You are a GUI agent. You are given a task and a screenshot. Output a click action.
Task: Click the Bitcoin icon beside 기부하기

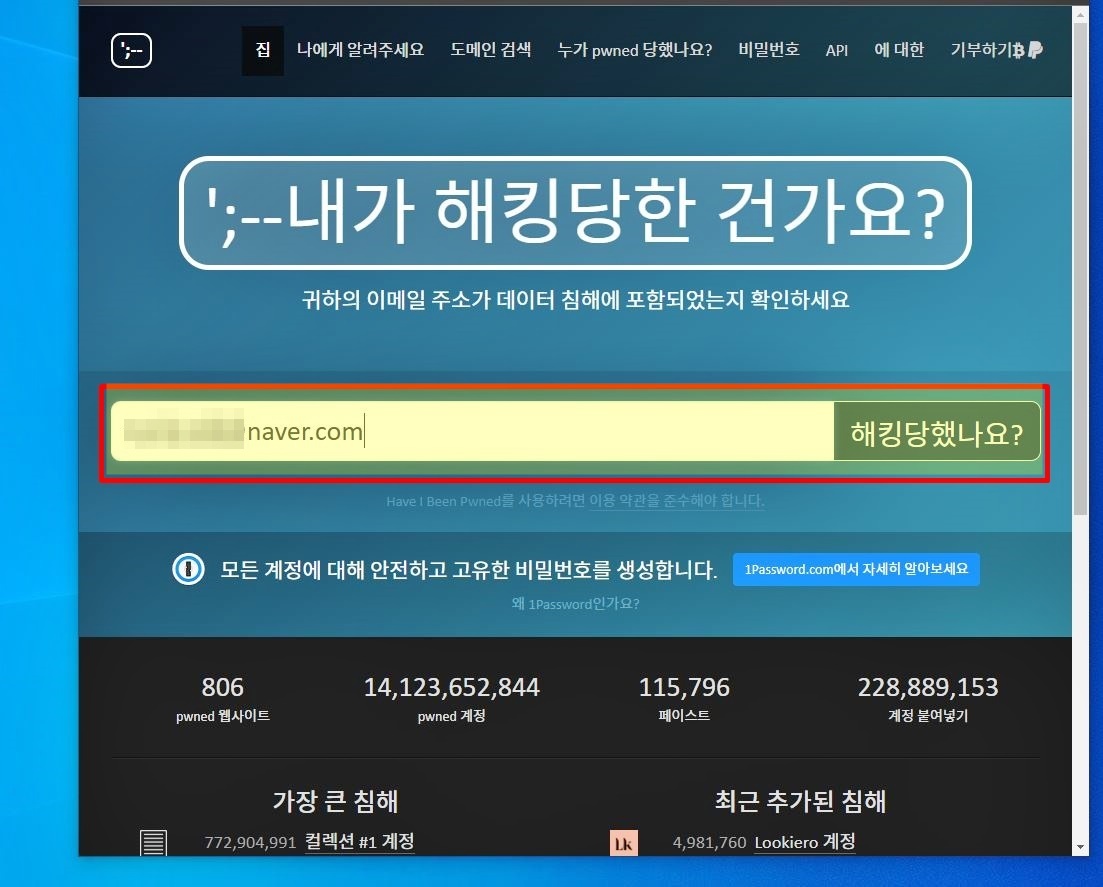pyautogui.click(x=1019, y=51)
